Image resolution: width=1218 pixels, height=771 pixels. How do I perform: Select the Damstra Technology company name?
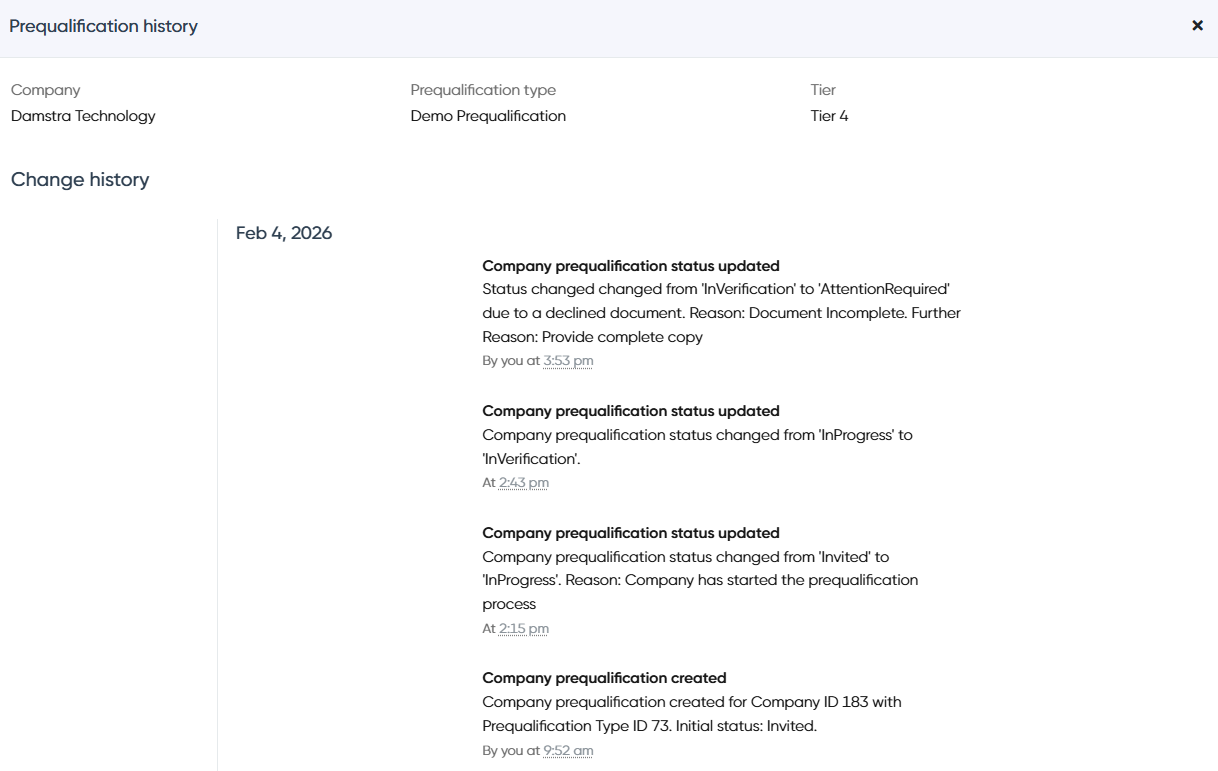83,116
